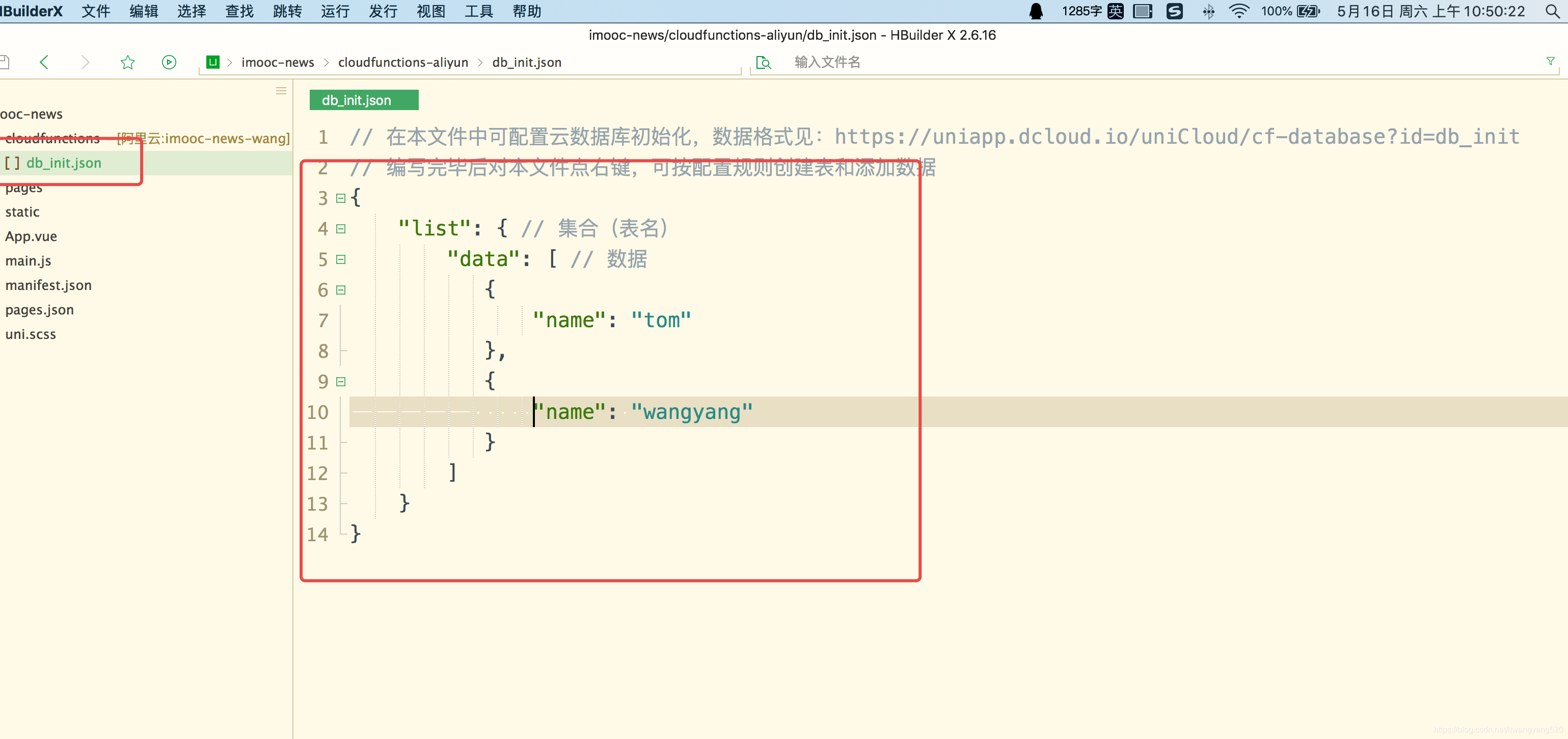Click the filter funnel icon
The height and width of the screenshot is (739, 1568).
pyautogui.click(x=1550, y=61)
